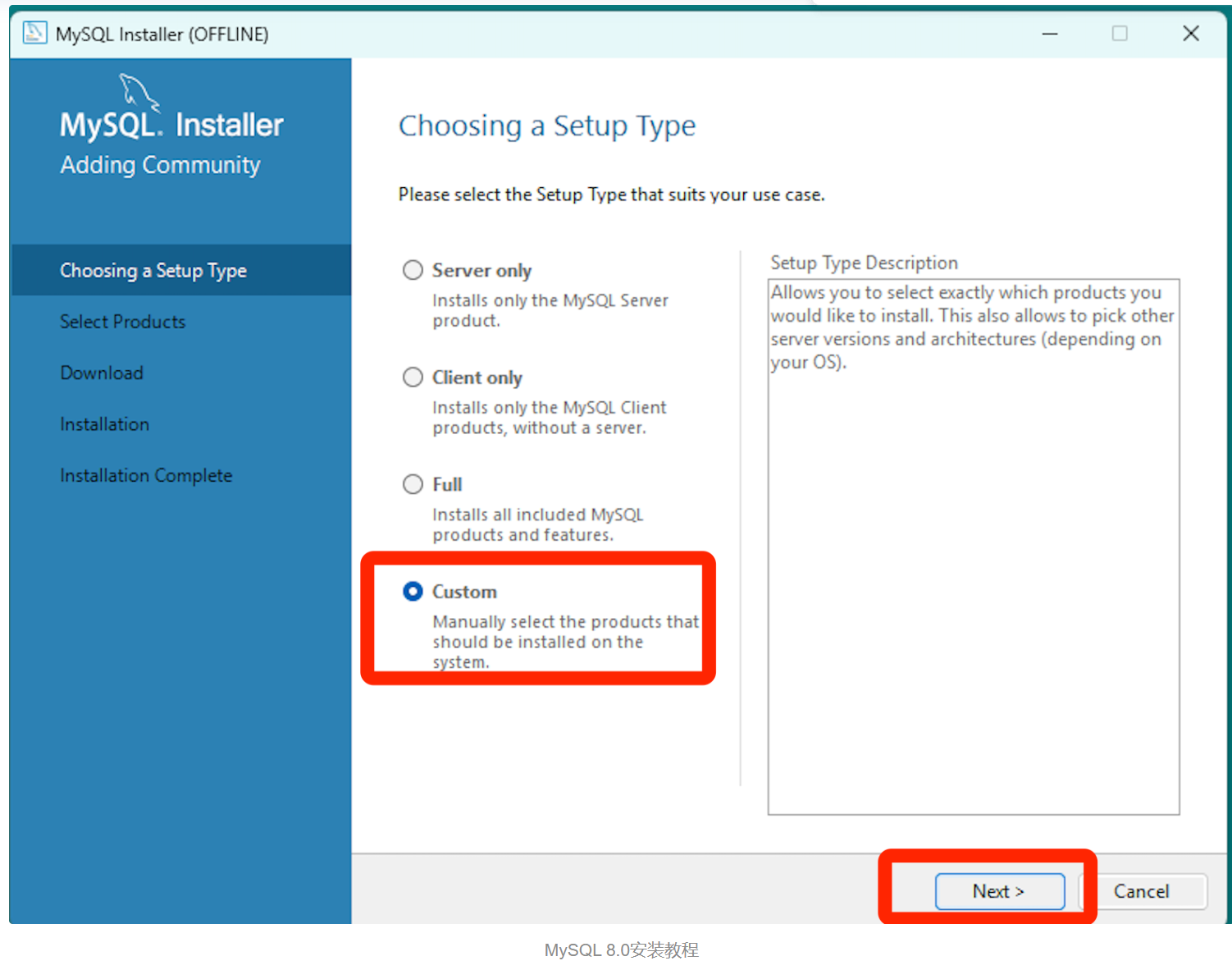Click the 'Adding Community' subtitle
The image size is (1232, 970).
pos(160,165)
